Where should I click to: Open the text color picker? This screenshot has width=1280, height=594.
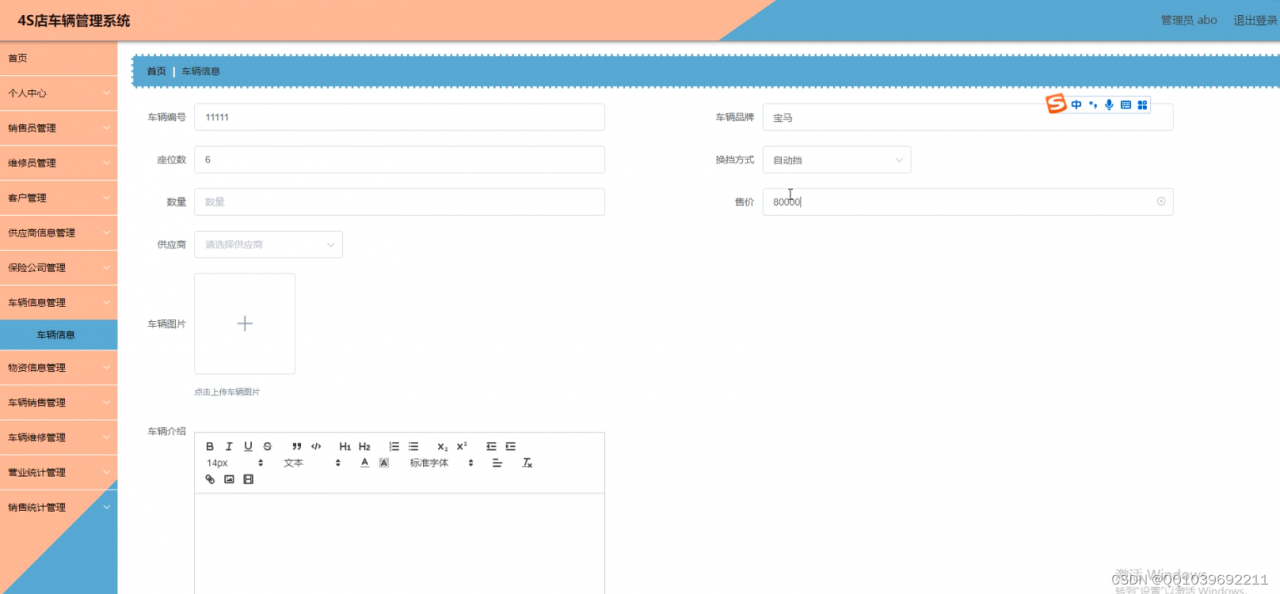click(x=365, y=463)
